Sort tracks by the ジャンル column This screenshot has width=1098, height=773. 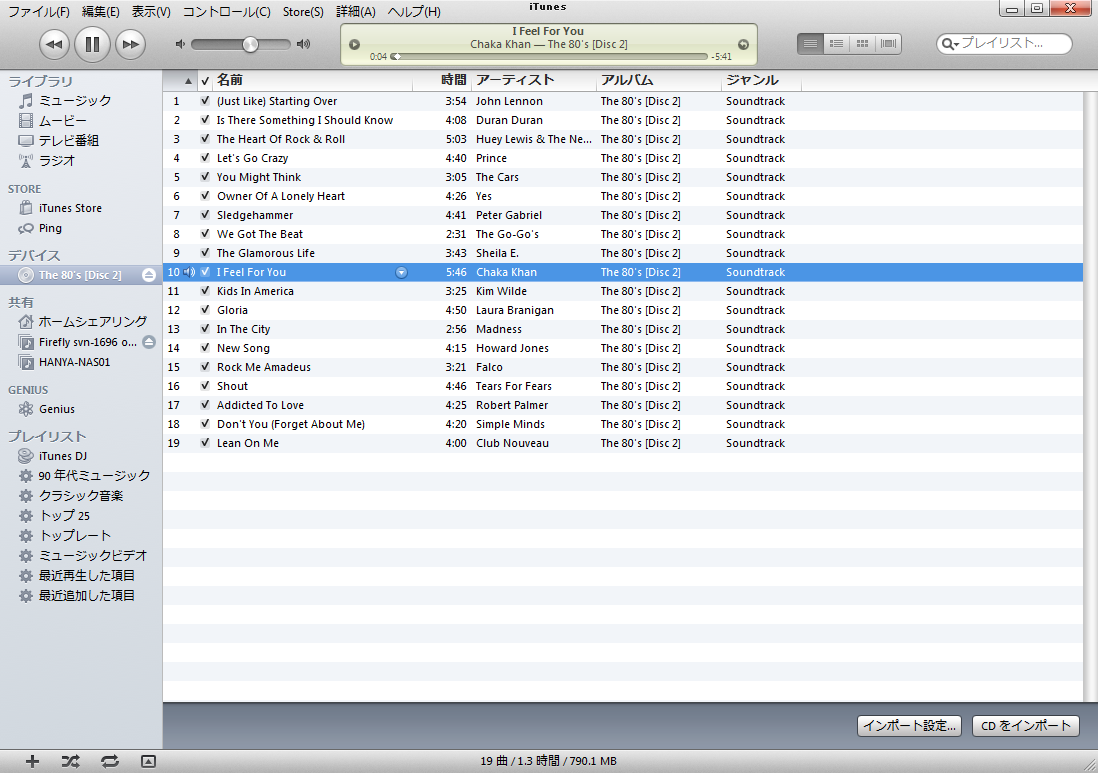tap(762, 81)
